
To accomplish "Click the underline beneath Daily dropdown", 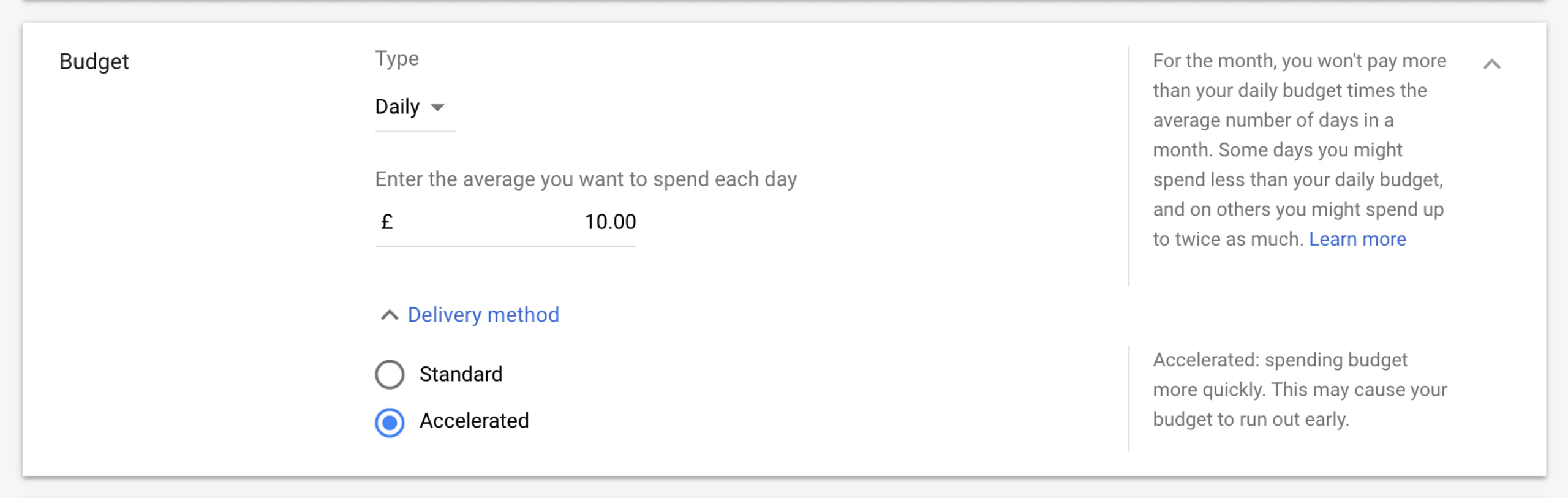I will 415,130.
